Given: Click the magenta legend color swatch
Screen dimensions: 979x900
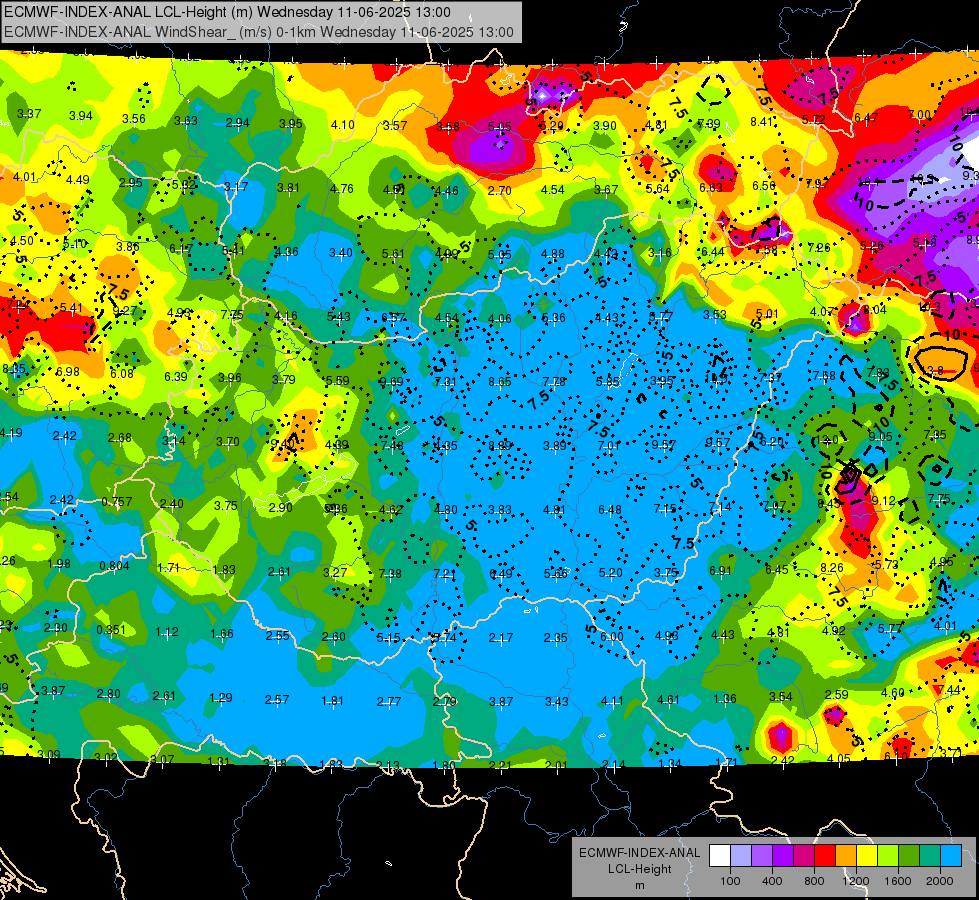Looking at the screenshot, I should 804,855.
